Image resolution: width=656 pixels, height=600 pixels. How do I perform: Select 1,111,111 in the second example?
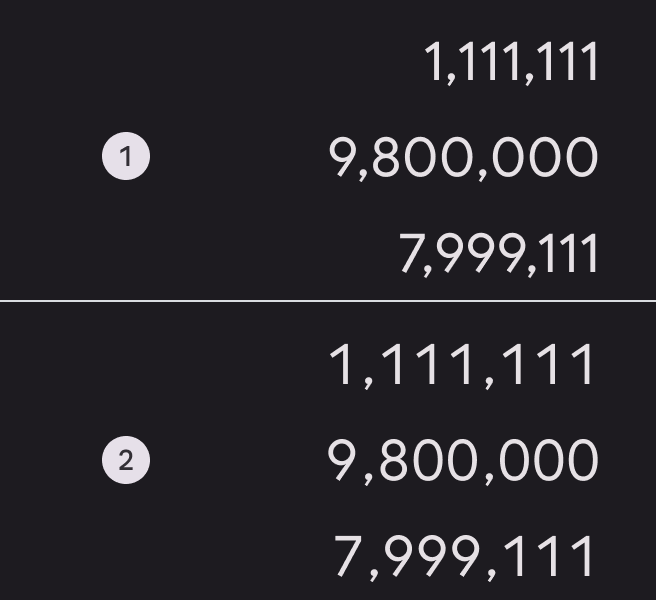pyautogui.click(x=463, y=365)
